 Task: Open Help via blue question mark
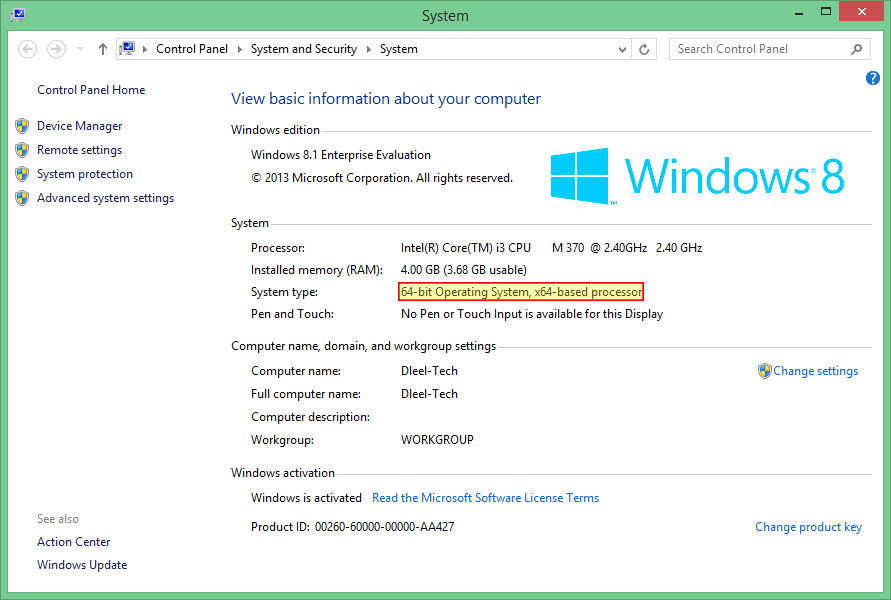coord(873,78)
